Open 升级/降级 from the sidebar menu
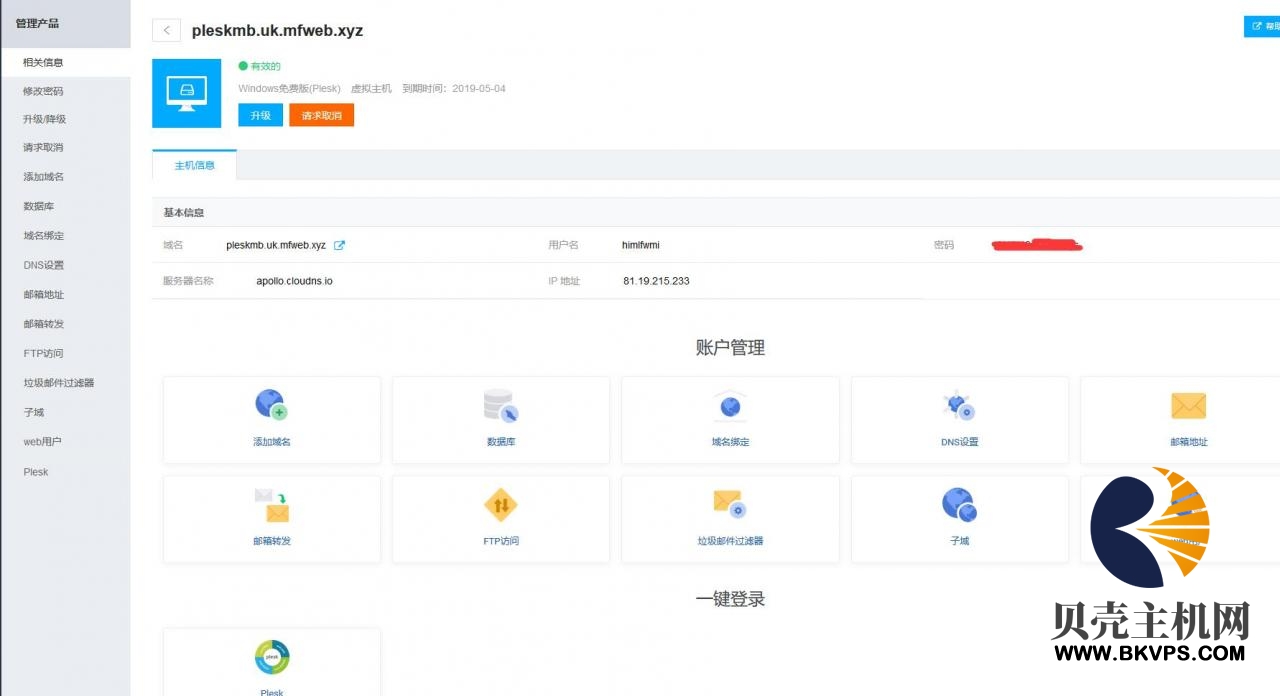 coord(44,119)
